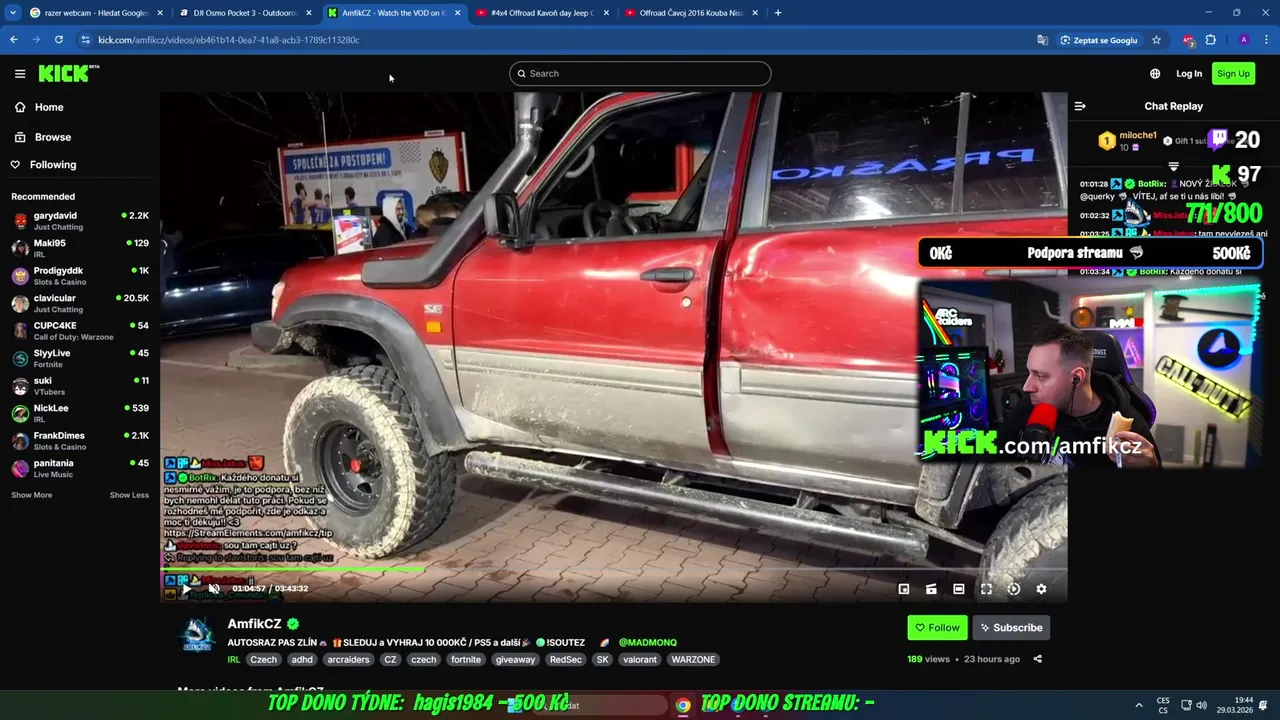This screenshot has height=720, width=1280.
Task: Open recommended channel panitania
Action: 80,468
